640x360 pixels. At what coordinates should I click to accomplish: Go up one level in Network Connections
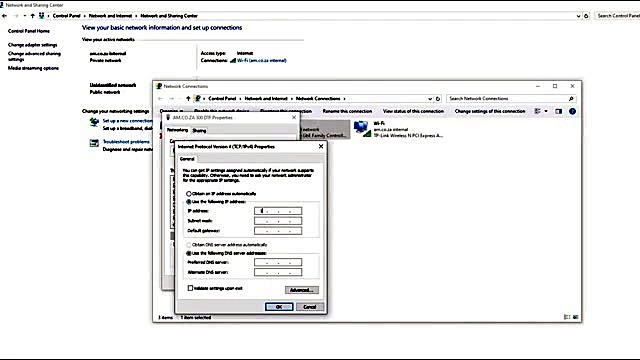188,98
